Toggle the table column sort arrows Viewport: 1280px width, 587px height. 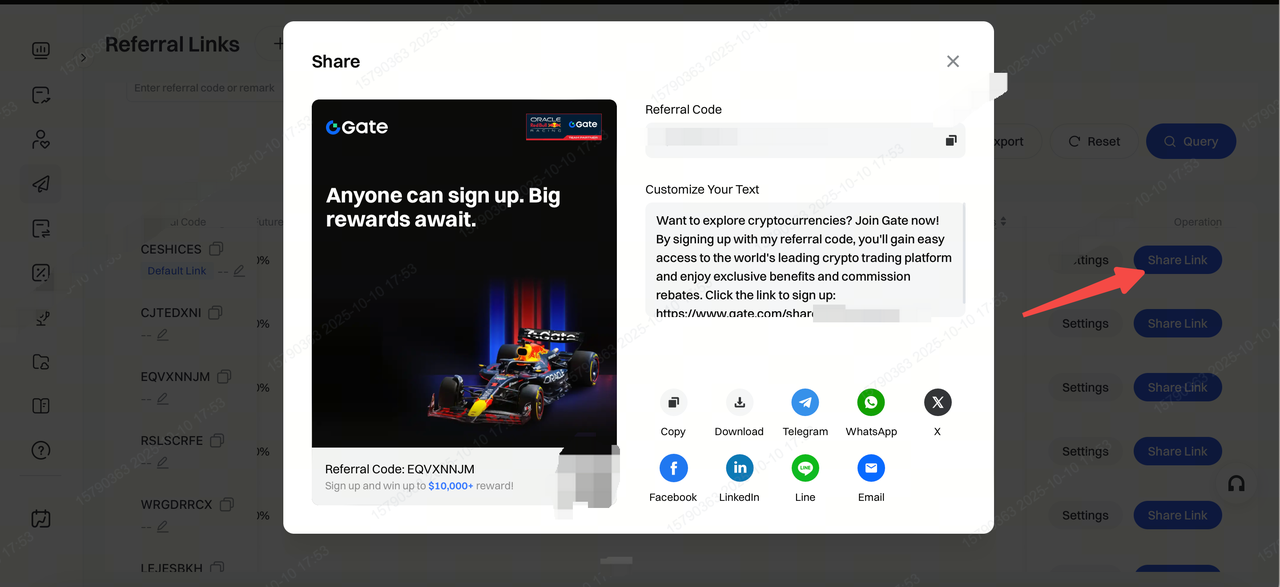[1003, 222]
